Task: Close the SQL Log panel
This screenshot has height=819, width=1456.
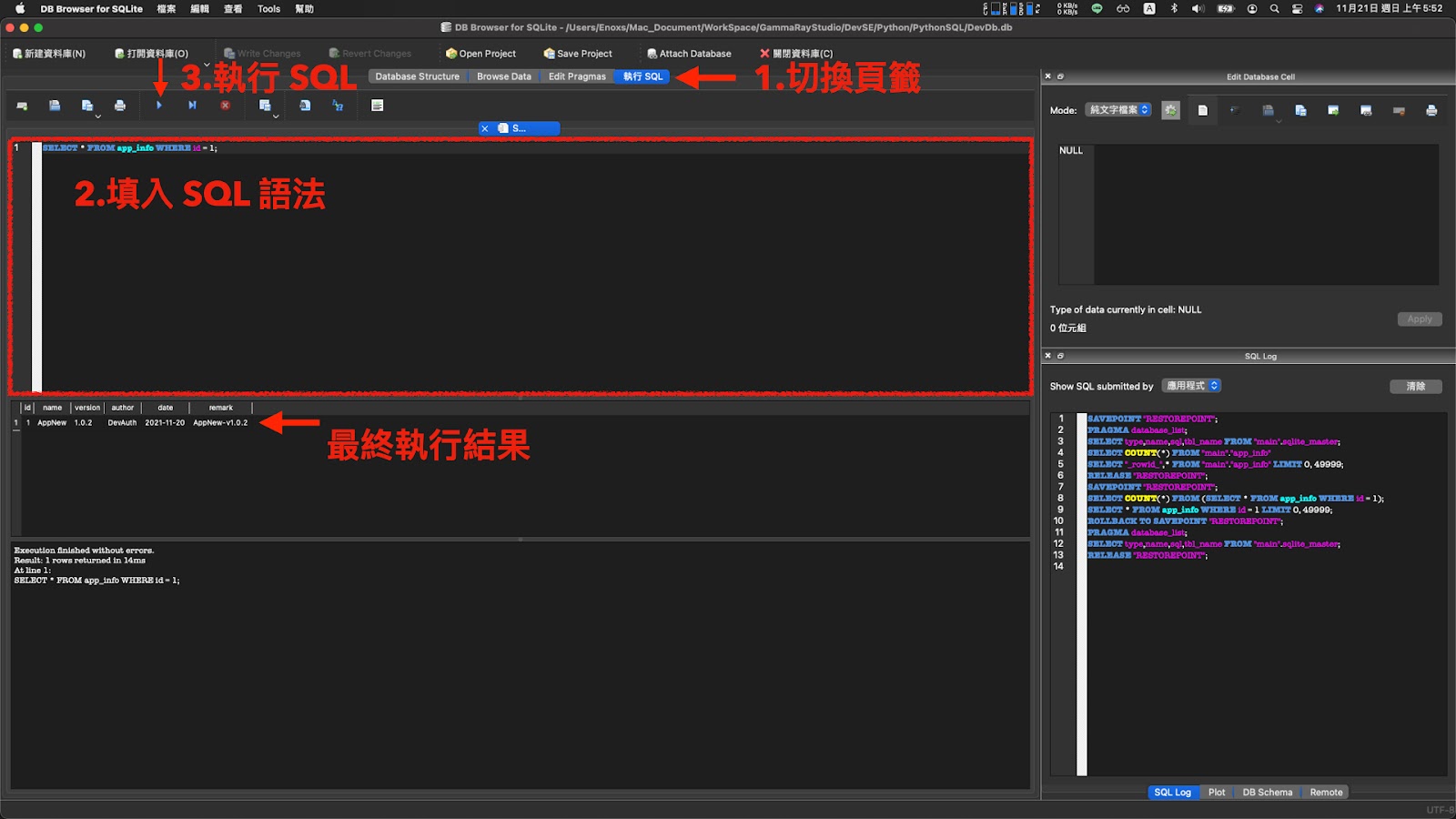Action: [x=1047, y=356]
